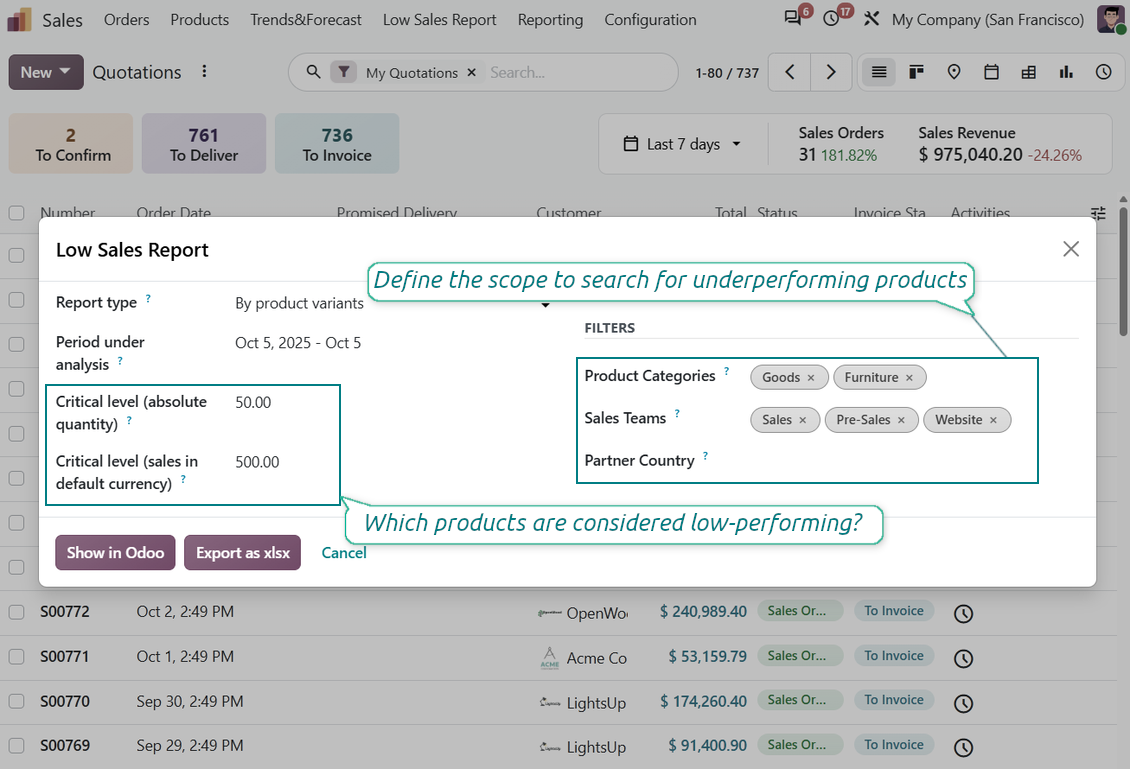The height and width of the screenshot is (769, 1130).
Task: Select the S00772 row checkbox
Action: tap(17, 612)
